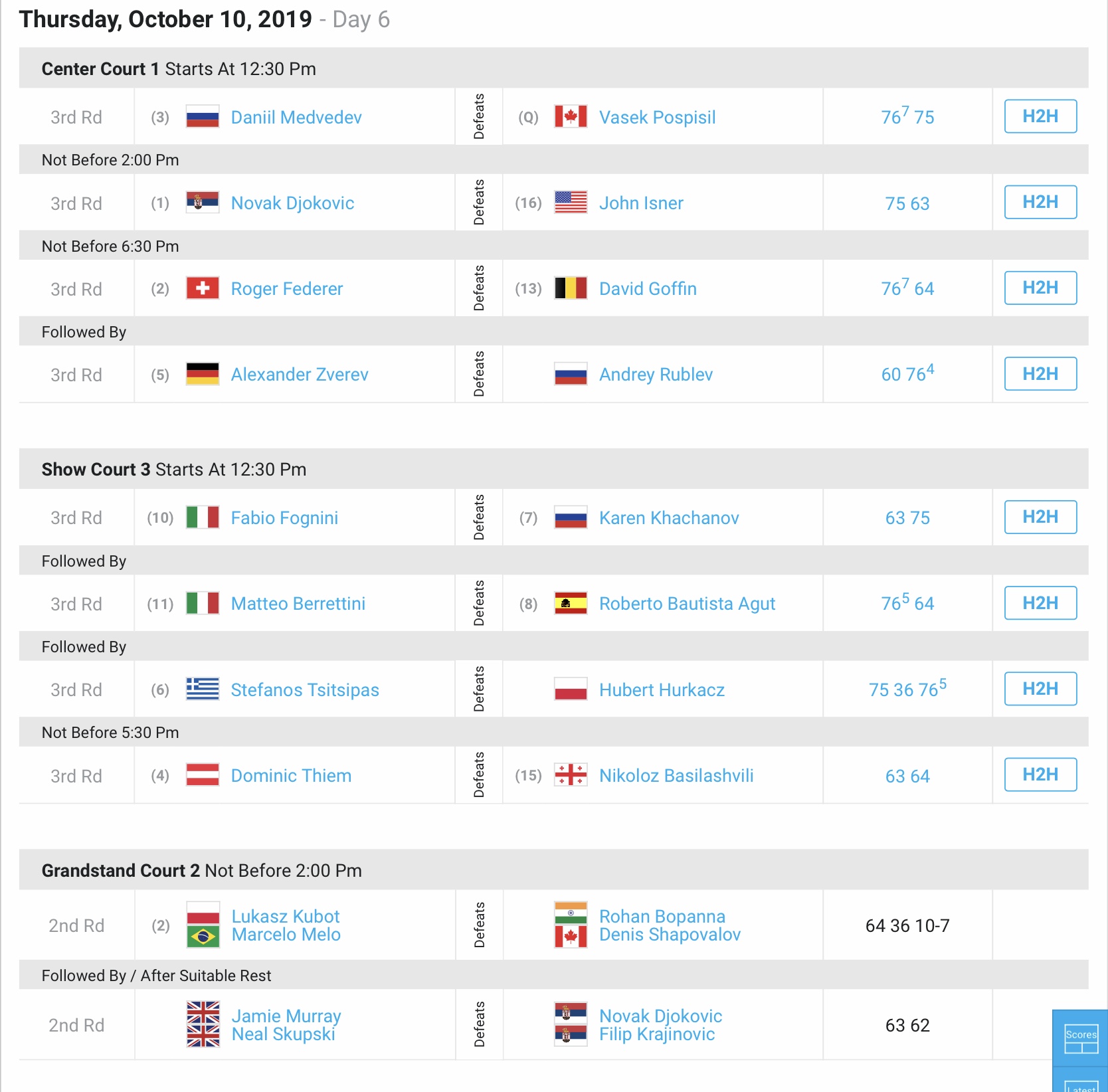The image size is (1108, 1092).
Task: Click the Greek flag beside Stefanos Tsitsipas
Action: (203, 689)
